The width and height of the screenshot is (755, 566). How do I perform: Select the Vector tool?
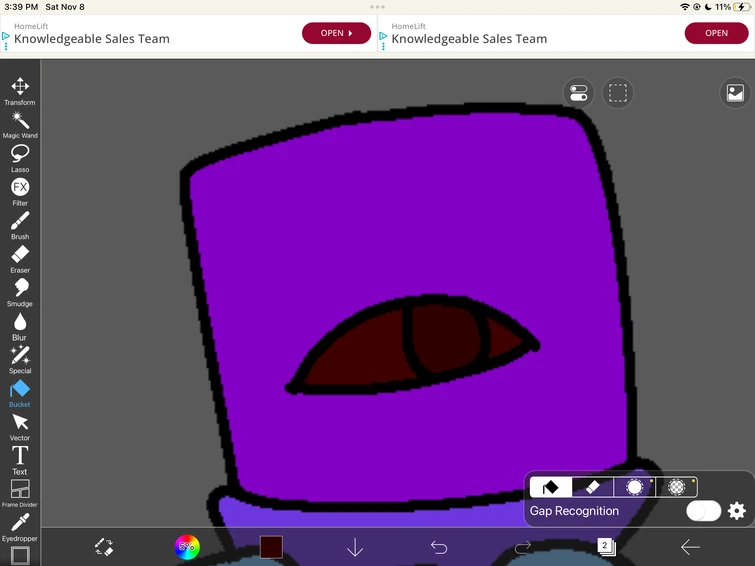(20, 427)
